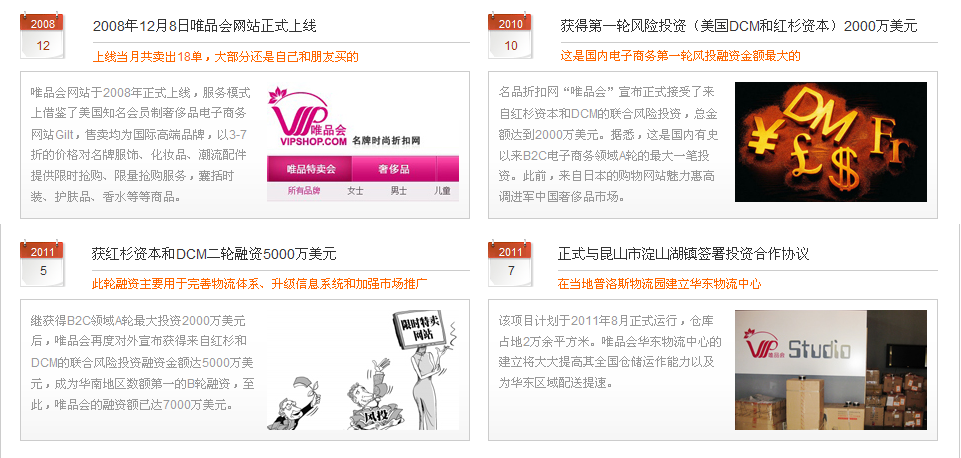Open the 限时特卖网站 cartoon illustration
The height and width of the screenshot is (458, 961).
(x=363, y=370)
